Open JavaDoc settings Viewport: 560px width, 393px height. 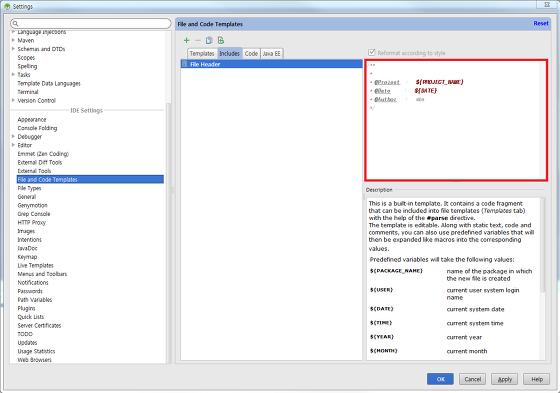(28, 248)
